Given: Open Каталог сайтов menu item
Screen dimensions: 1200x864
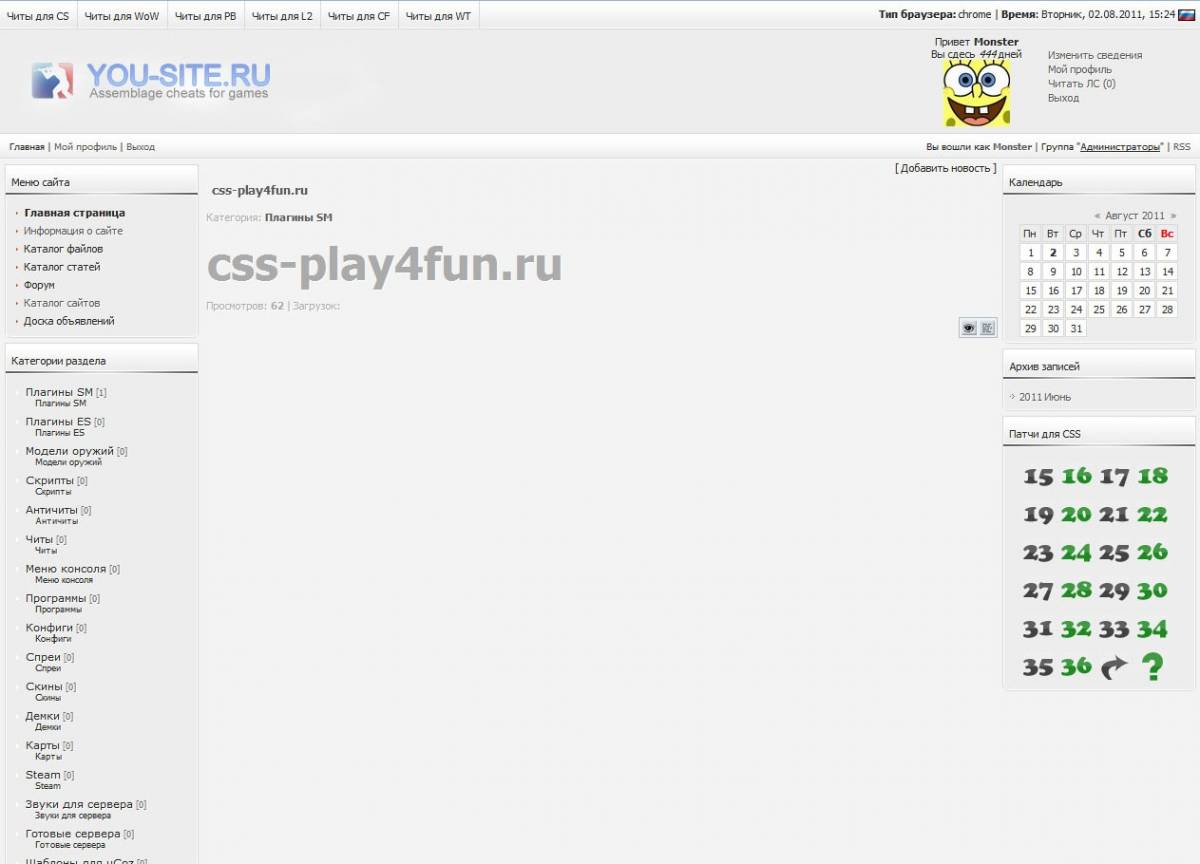Looking at the screenshot, I should (x=62, y=303).
